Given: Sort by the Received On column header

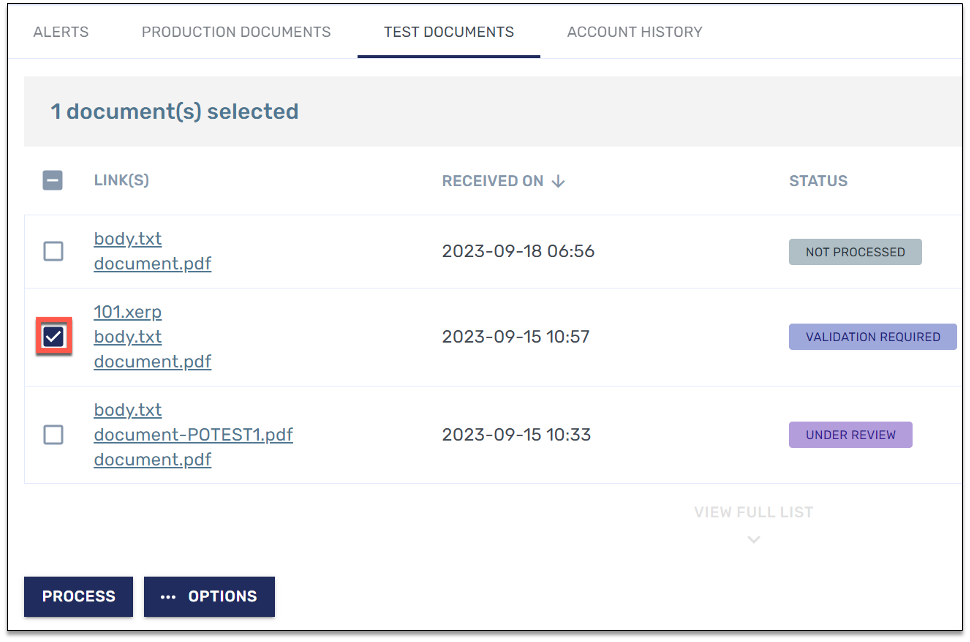Looking at the screenshot, I should (493, 181).
